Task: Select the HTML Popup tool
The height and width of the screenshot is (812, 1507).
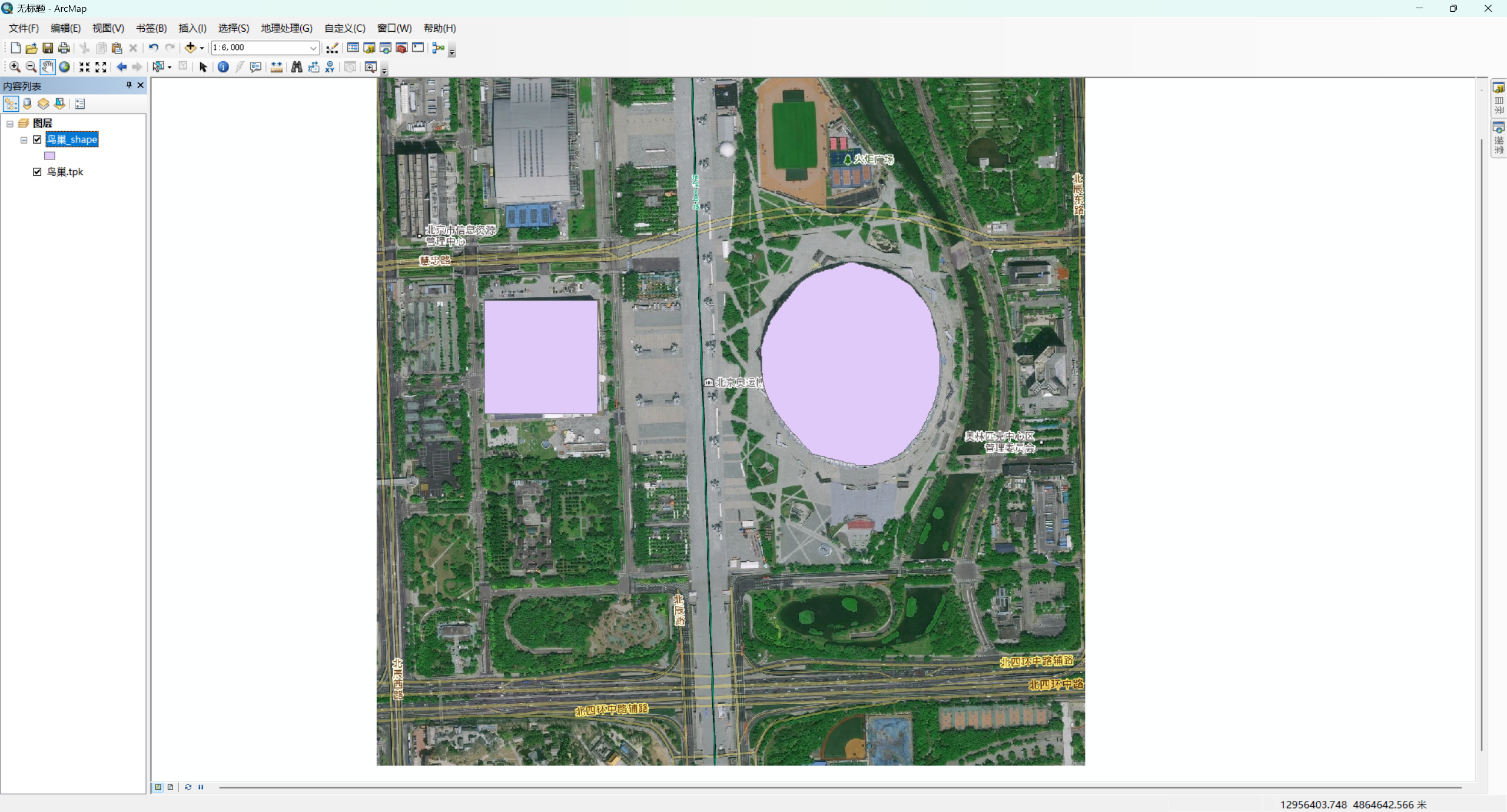Action: coord(255,67)
